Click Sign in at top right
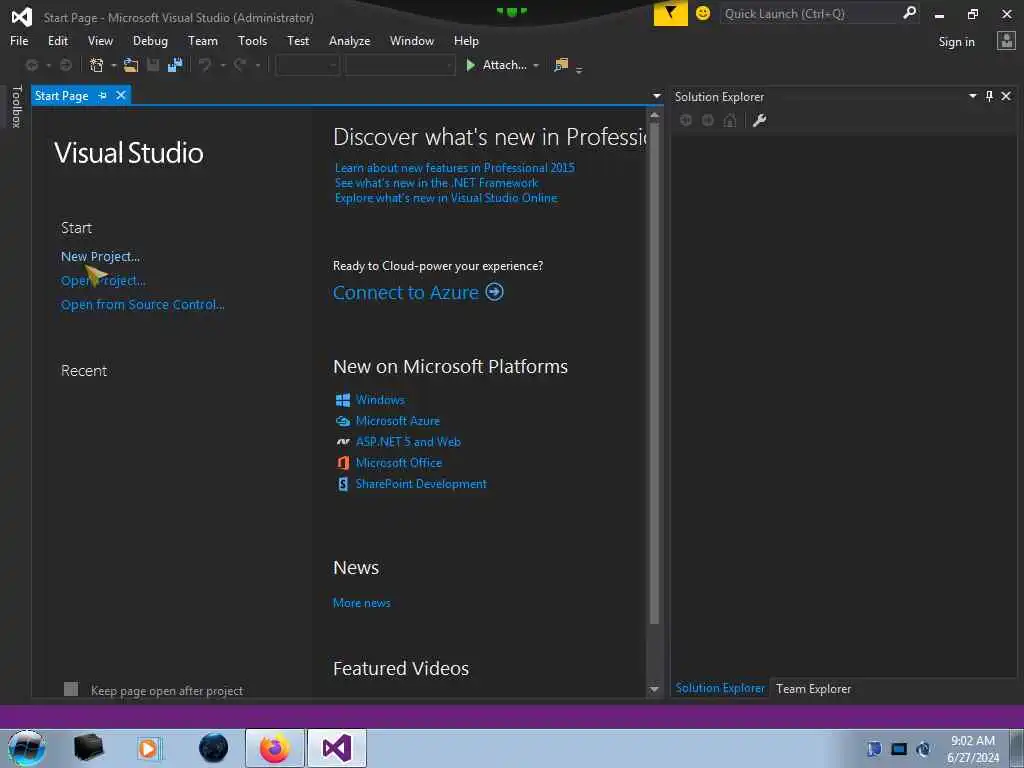This screenshot has width=1024, height=768. [956, 42]
